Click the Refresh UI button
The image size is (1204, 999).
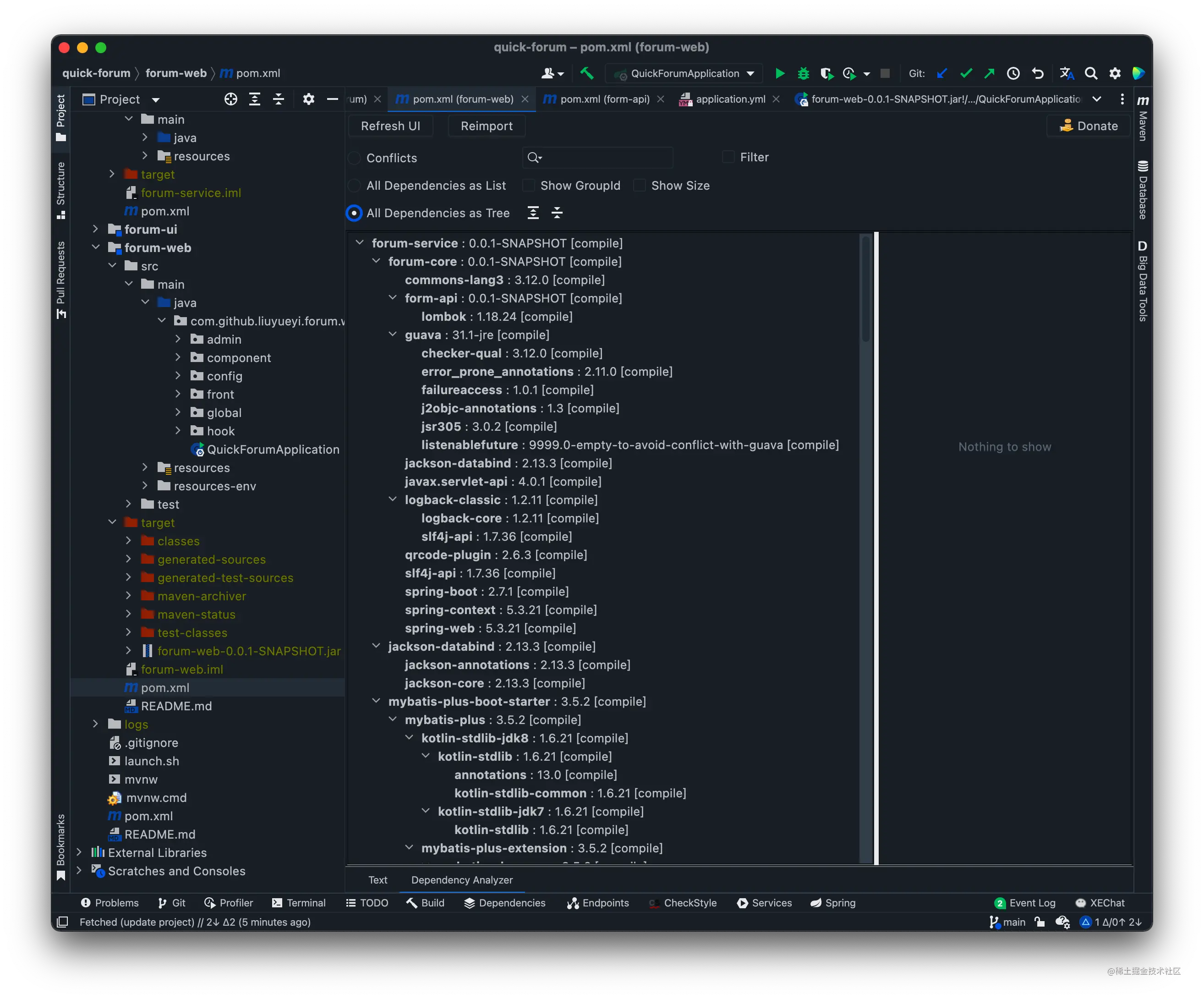pyautogui.click(x=390, y=126)
